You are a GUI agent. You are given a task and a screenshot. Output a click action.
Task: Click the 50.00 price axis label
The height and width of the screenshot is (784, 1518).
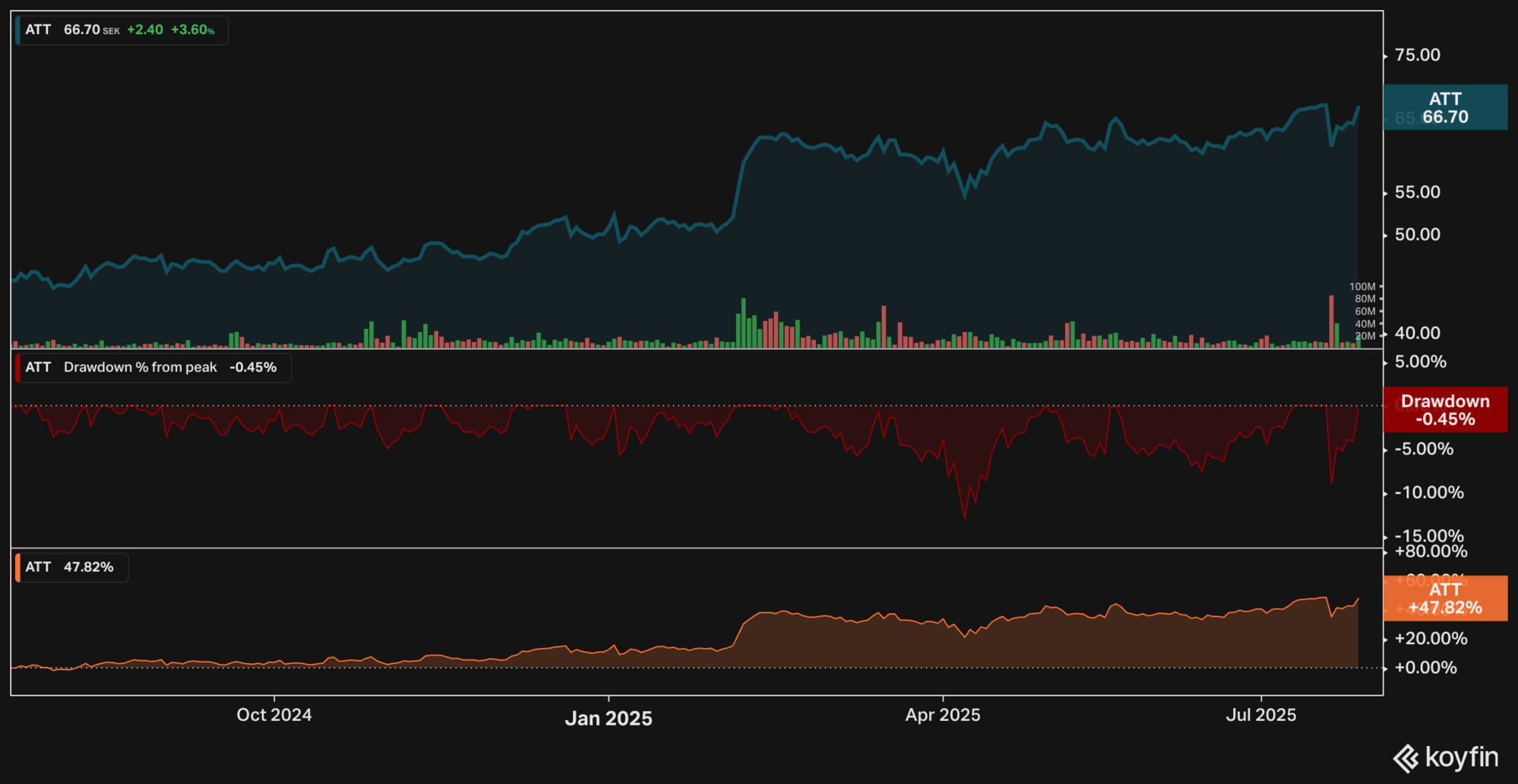[1418, 235]
